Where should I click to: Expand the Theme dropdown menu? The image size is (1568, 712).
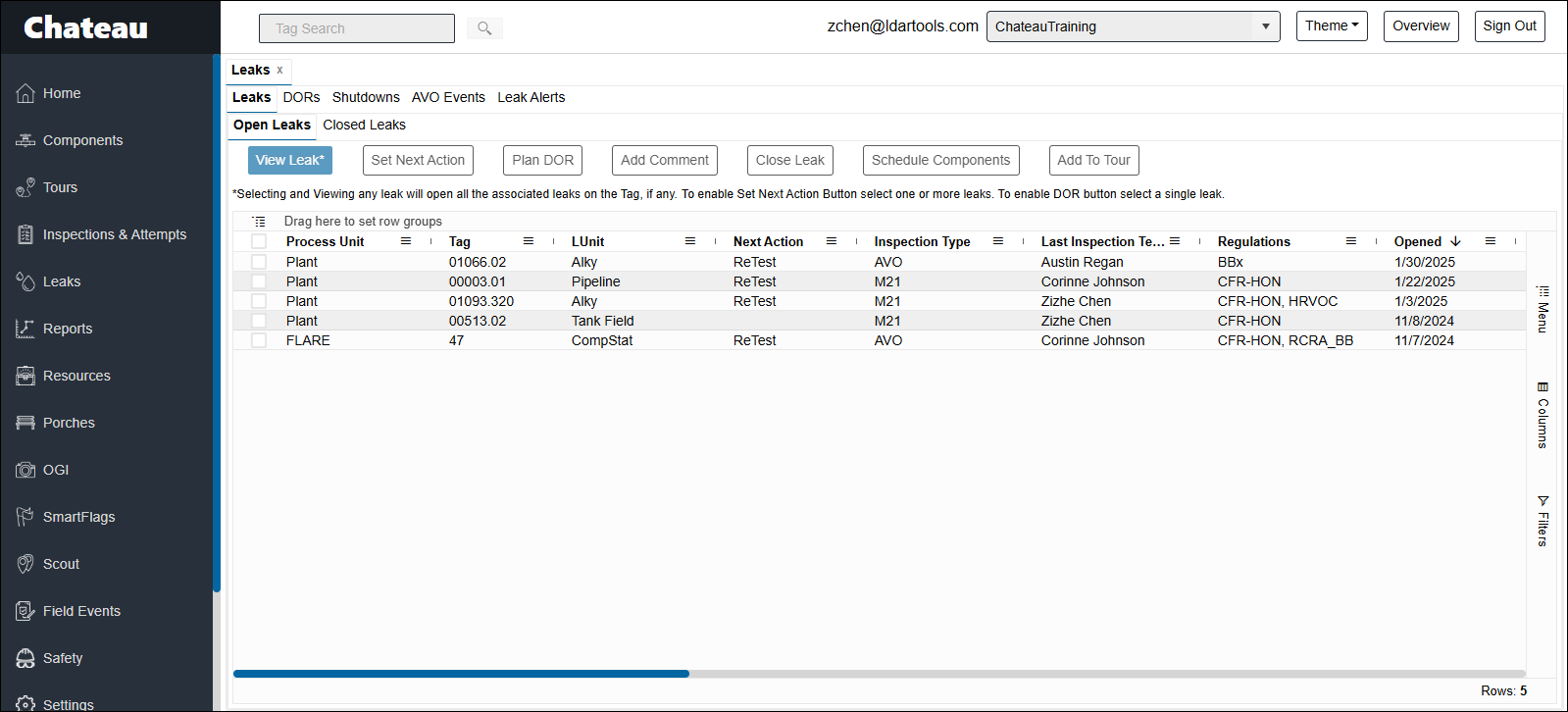point(1331,26)
